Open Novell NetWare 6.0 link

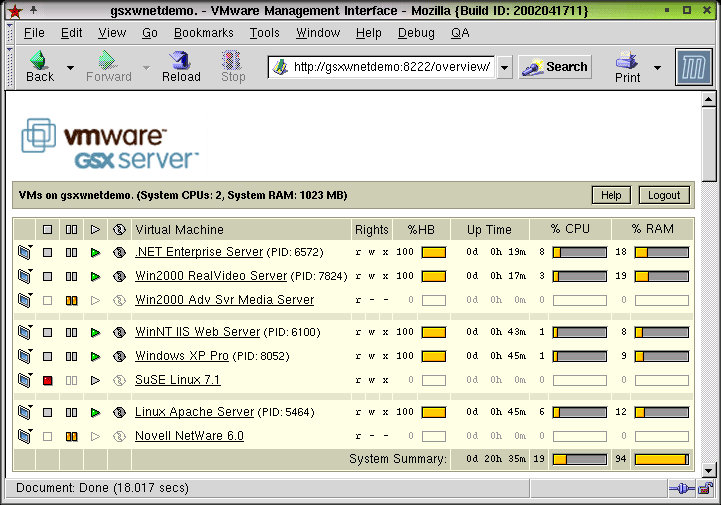pos(189,436)
